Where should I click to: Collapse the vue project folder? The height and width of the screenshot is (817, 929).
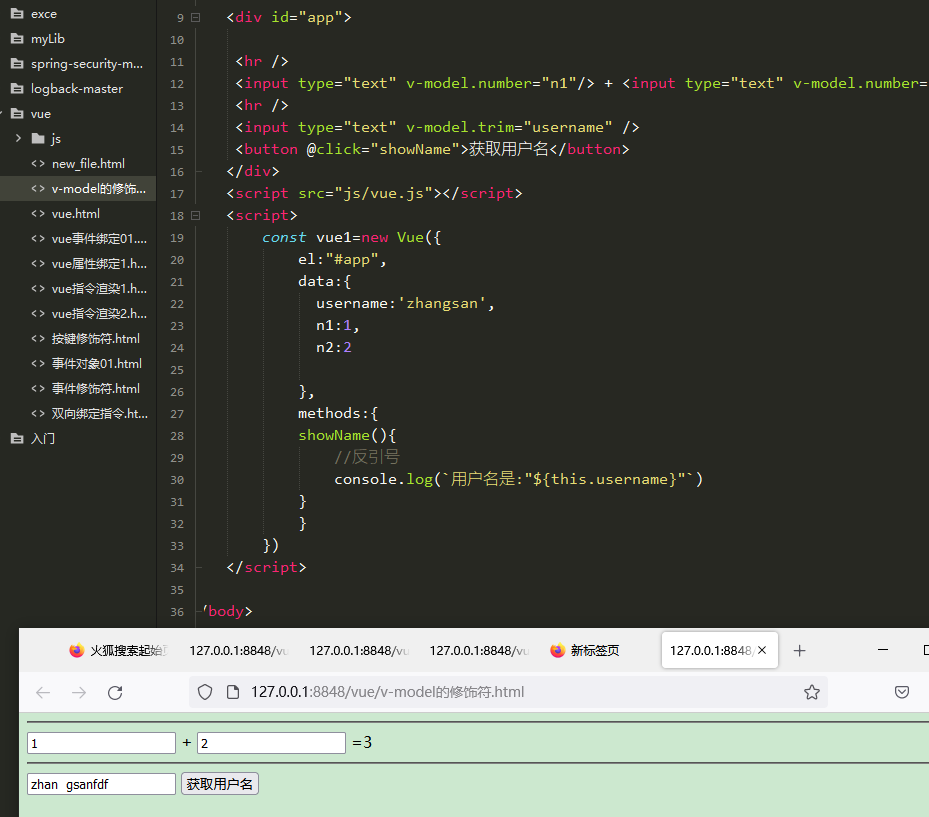(4, 113)
